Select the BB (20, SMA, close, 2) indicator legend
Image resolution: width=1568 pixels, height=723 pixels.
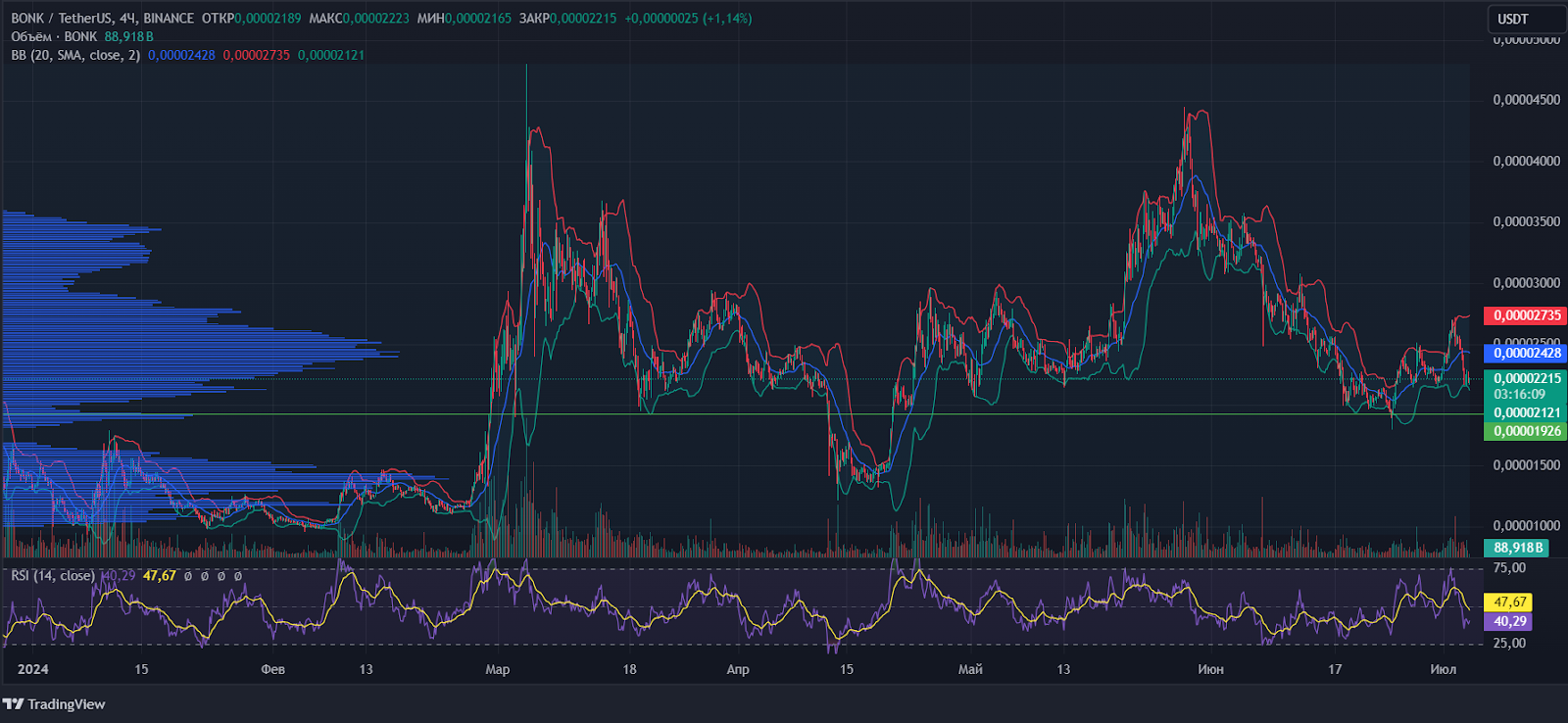pos(75,55)
